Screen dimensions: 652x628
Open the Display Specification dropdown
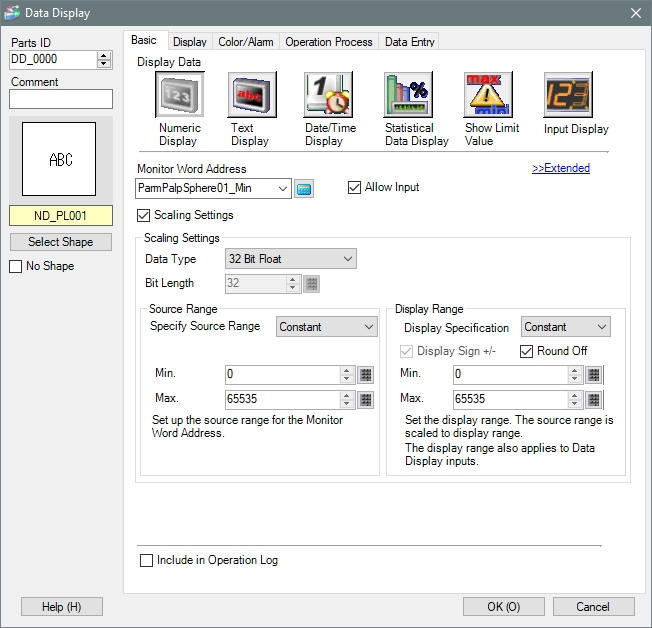(x=565, y=327)
